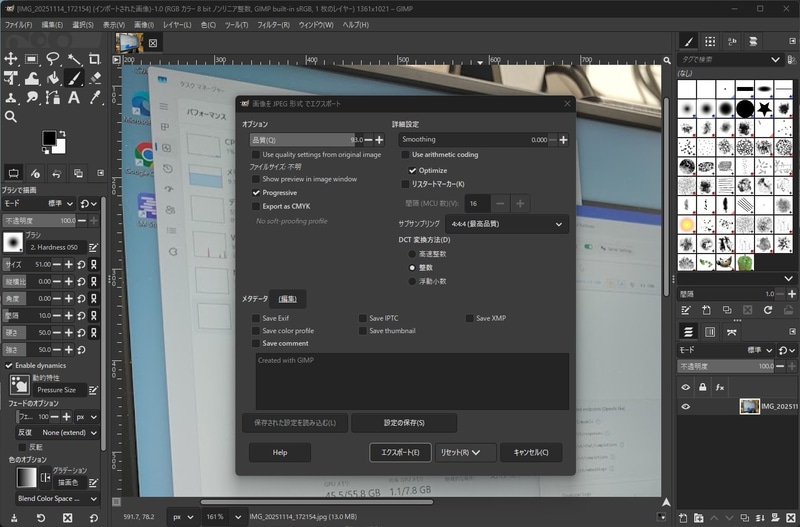Image resolution: width=800 pixels, height=527 pixels.
Task: Select the Zoom magnifier tool
Action: click(11, 117)
